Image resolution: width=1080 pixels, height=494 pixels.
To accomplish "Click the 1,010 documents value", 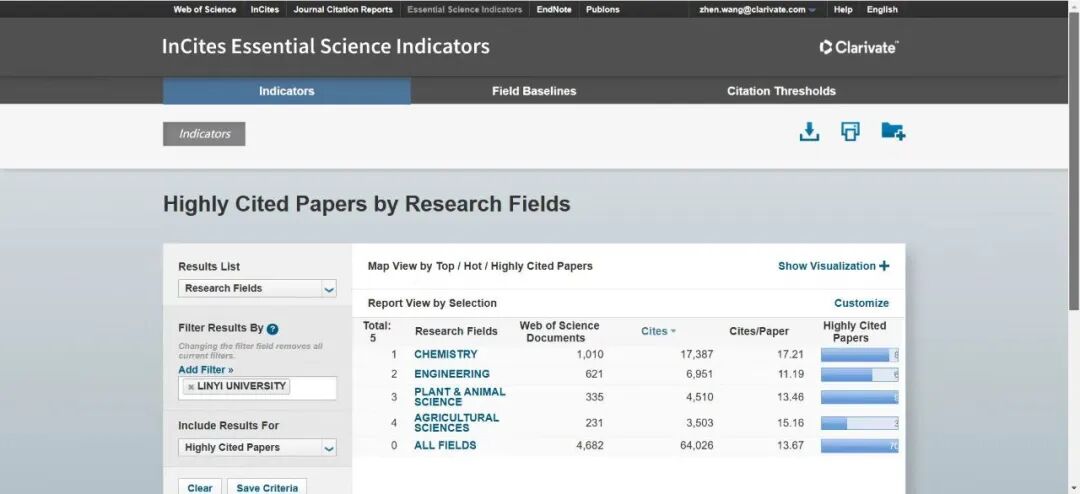I will tap(590, 354).
